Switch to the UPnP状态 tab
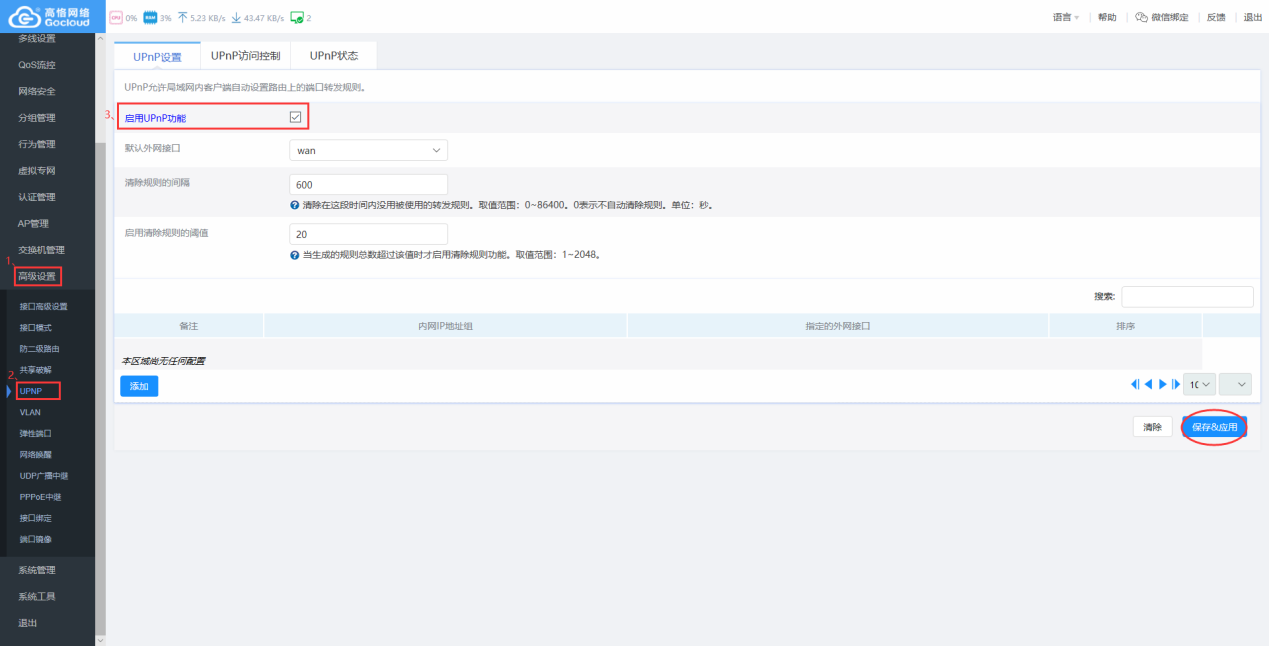This screenshot has width=1269, height=646. pyautogui.click(x=333, y=56)
